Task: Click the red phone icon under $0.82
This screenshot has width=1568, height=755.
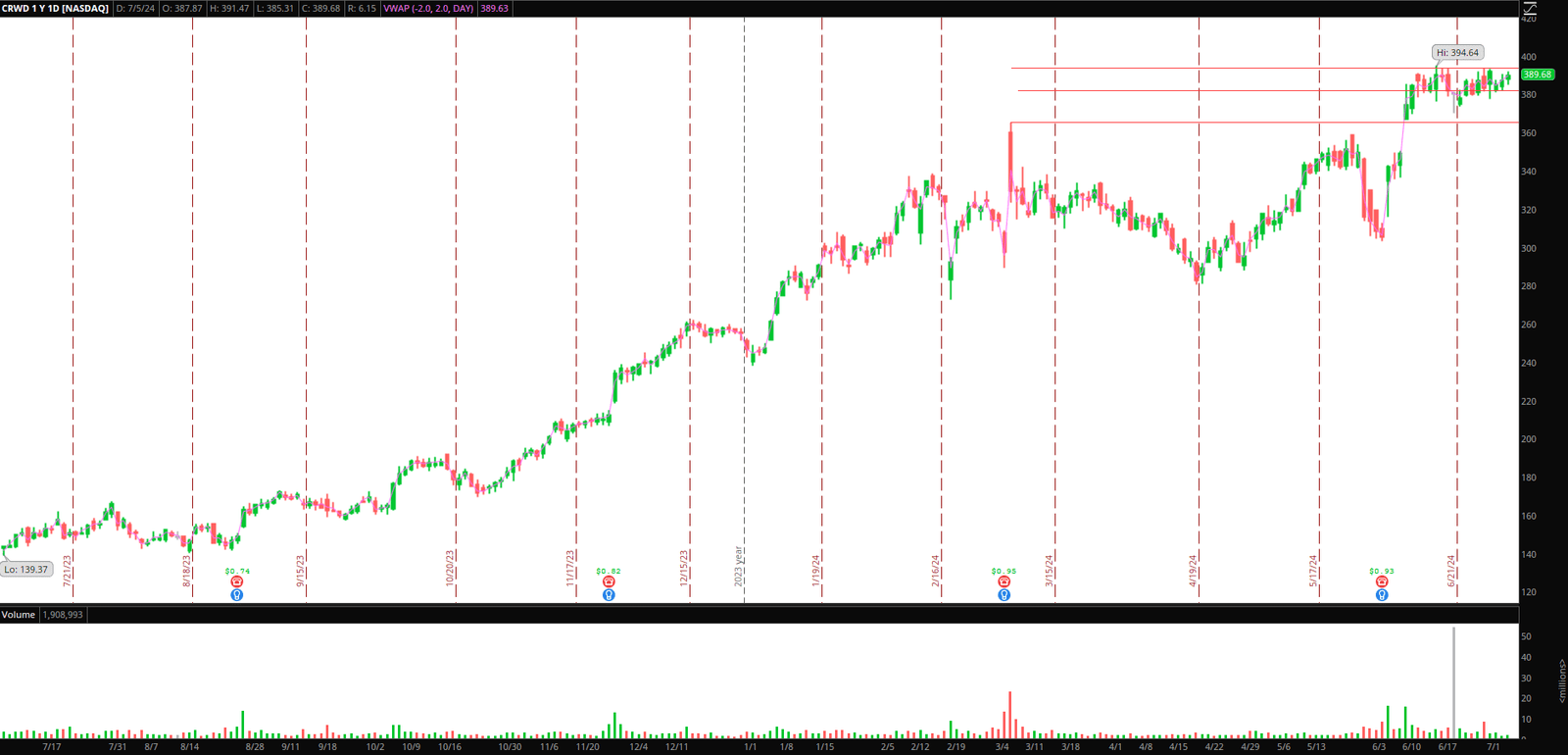Action: pos(609,582)
